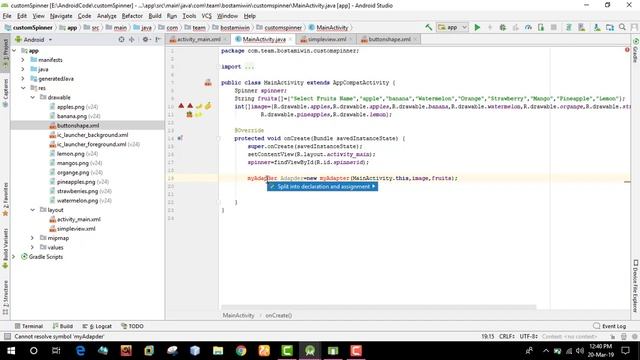
Task: Open the Build menu
Action: 155,16
